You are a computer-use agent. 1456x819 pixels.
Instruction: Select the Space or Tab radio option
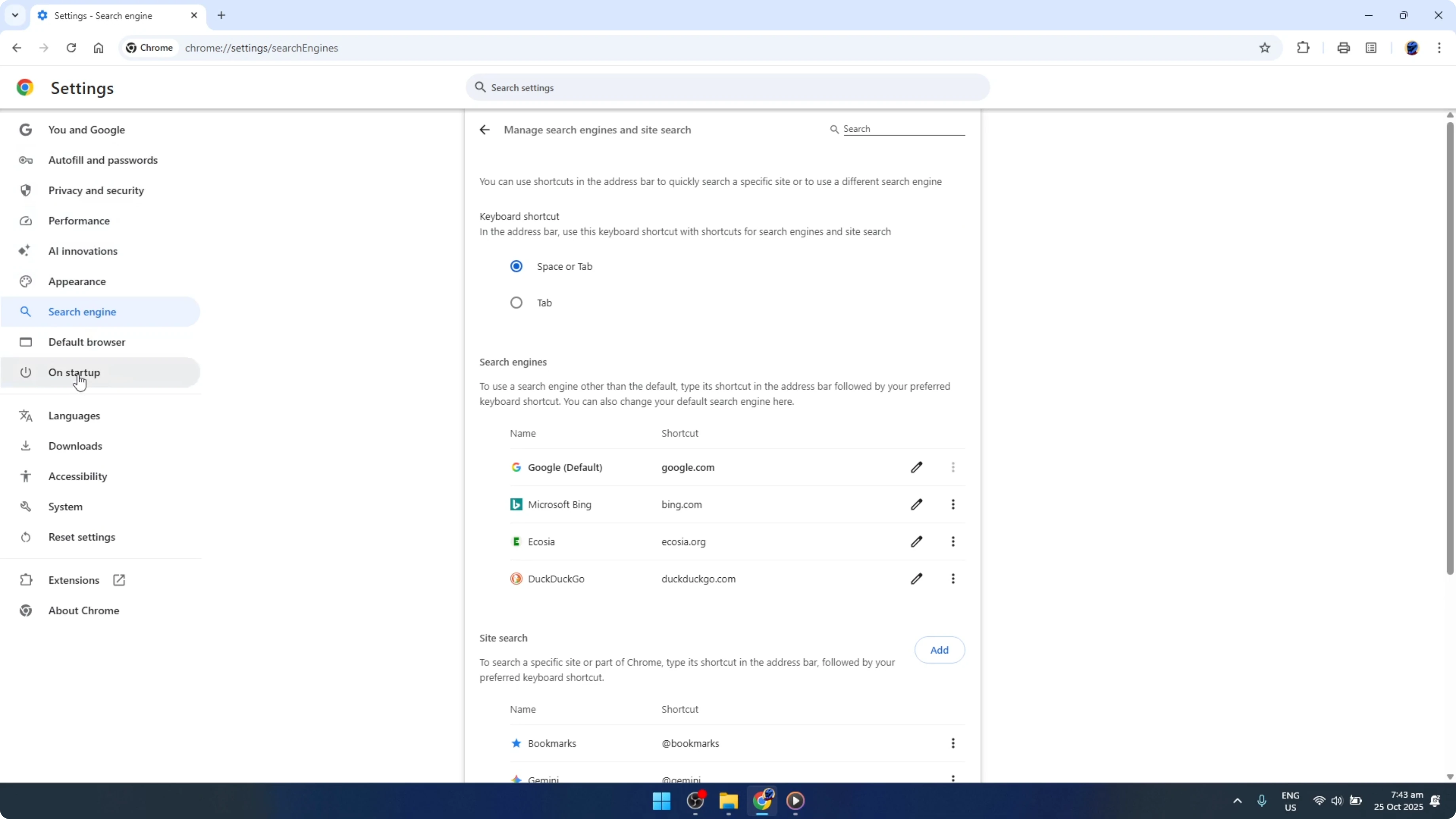click(516, 266)
